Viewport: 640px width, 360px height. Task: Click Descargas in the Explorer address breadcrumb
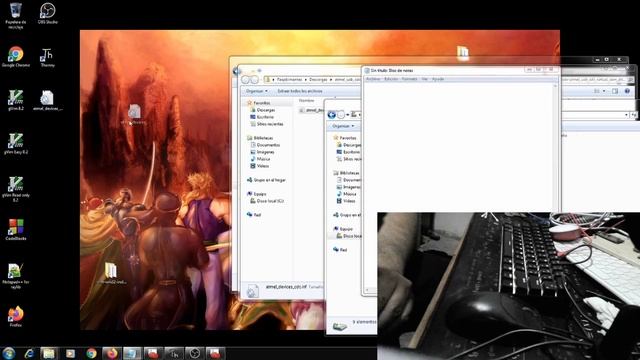coord(318,79)
